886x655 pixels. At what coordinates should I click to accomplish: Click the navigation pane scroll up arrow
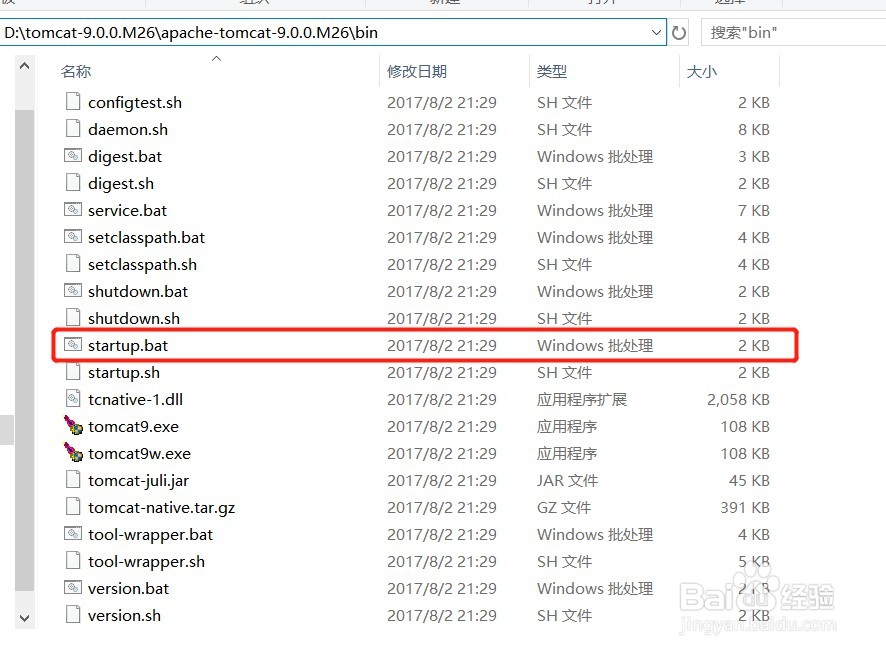click(x=24, y=66)
